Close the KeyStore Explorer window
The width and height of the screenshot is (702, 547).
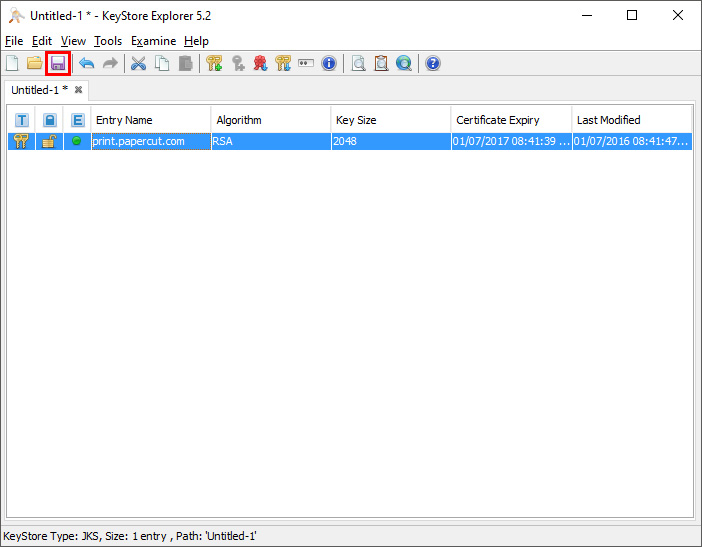(x=678, y=15)
